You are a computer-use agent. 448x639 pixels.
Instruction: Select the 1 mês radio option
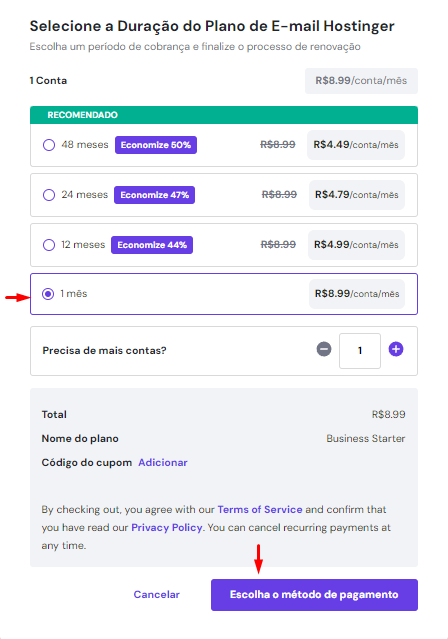pyautogui.click(x=48, y=294)
